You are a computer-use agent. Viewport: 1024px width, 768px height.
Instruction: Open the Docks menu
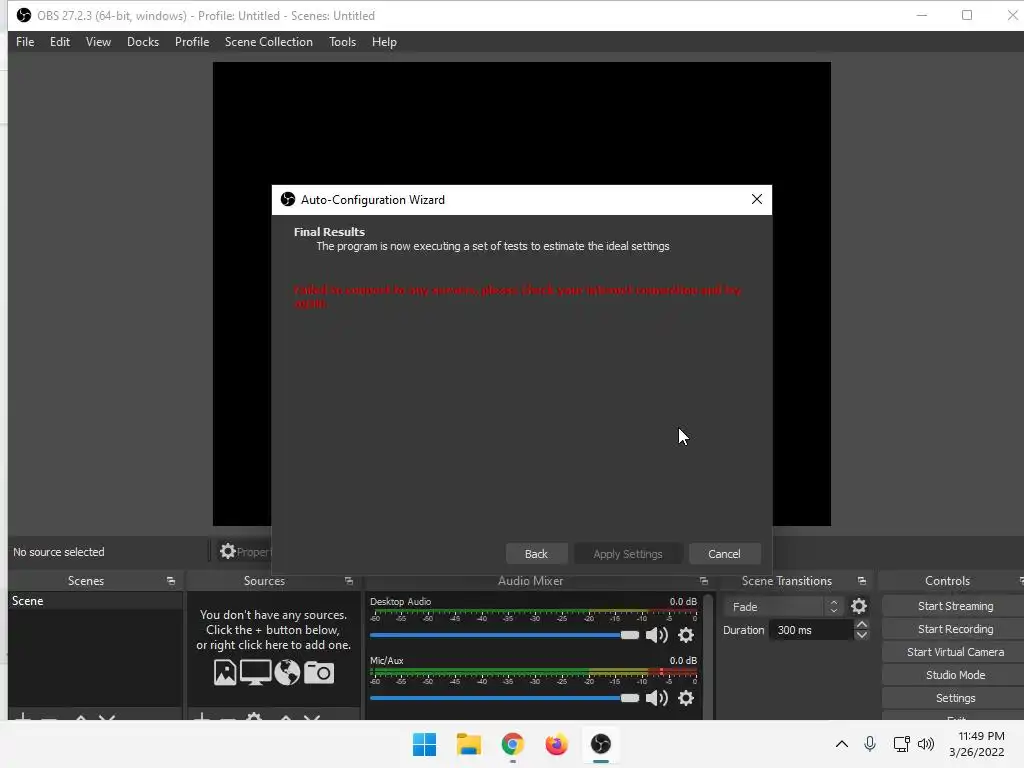(x=143, y=42)
